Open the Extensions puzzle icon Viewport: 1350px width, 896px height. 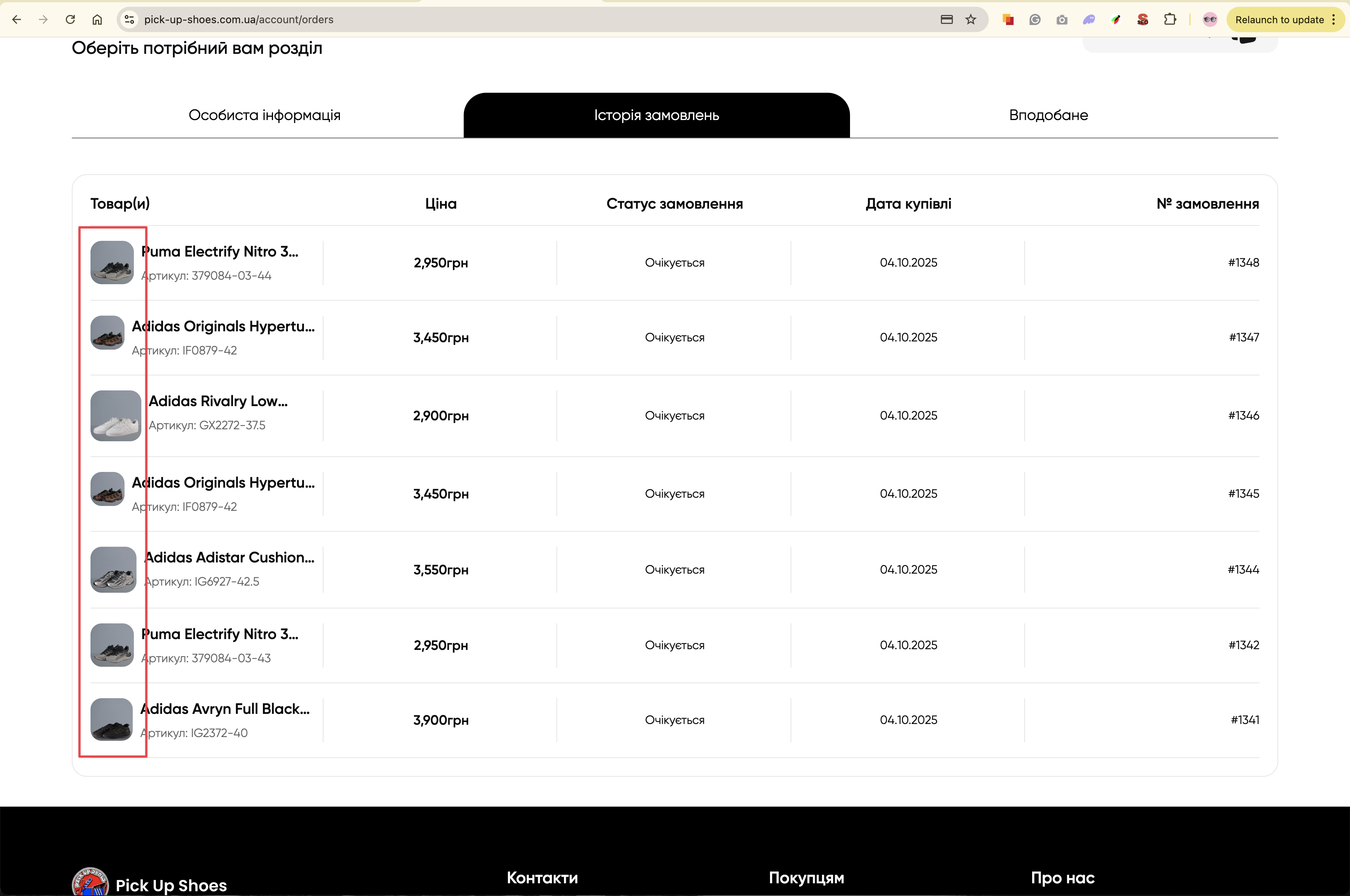click(1169, 19)
